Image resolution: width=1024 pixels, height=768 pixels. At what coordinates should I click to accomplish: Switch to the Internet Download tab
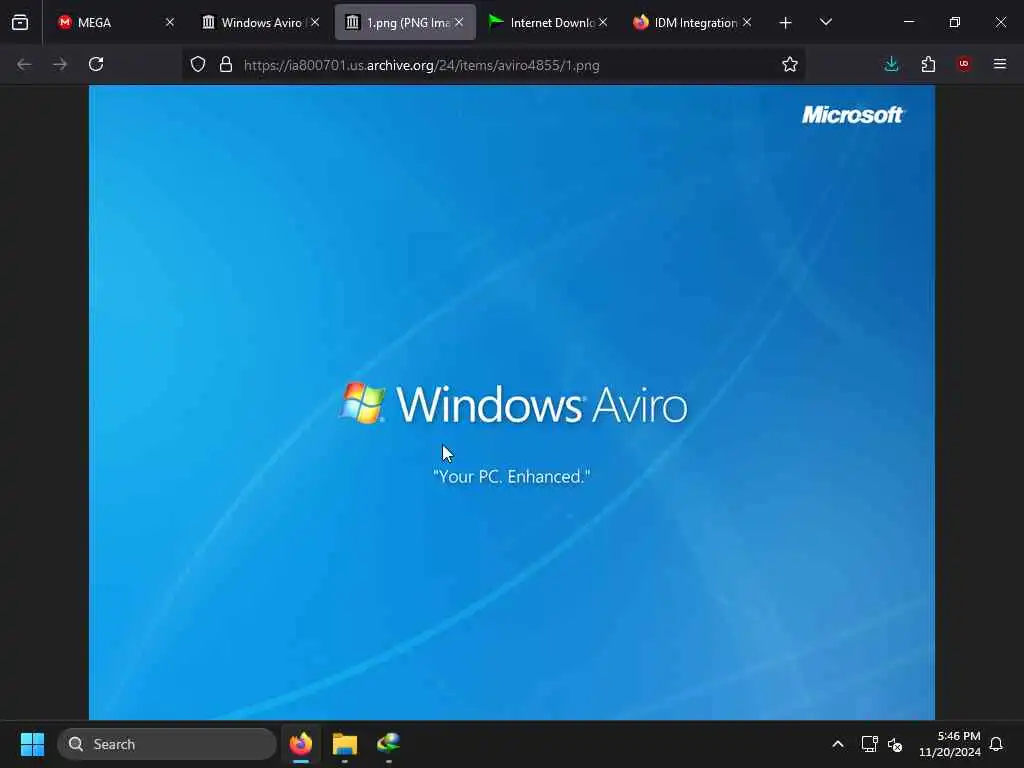coord(547,22)
